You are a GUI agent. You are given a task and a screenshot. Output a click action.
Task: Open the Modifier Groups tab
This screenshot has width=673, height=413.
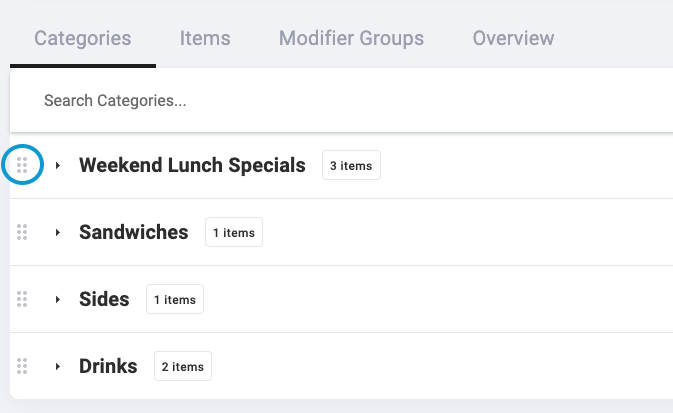pyautogui.click(x=351, y=38)
